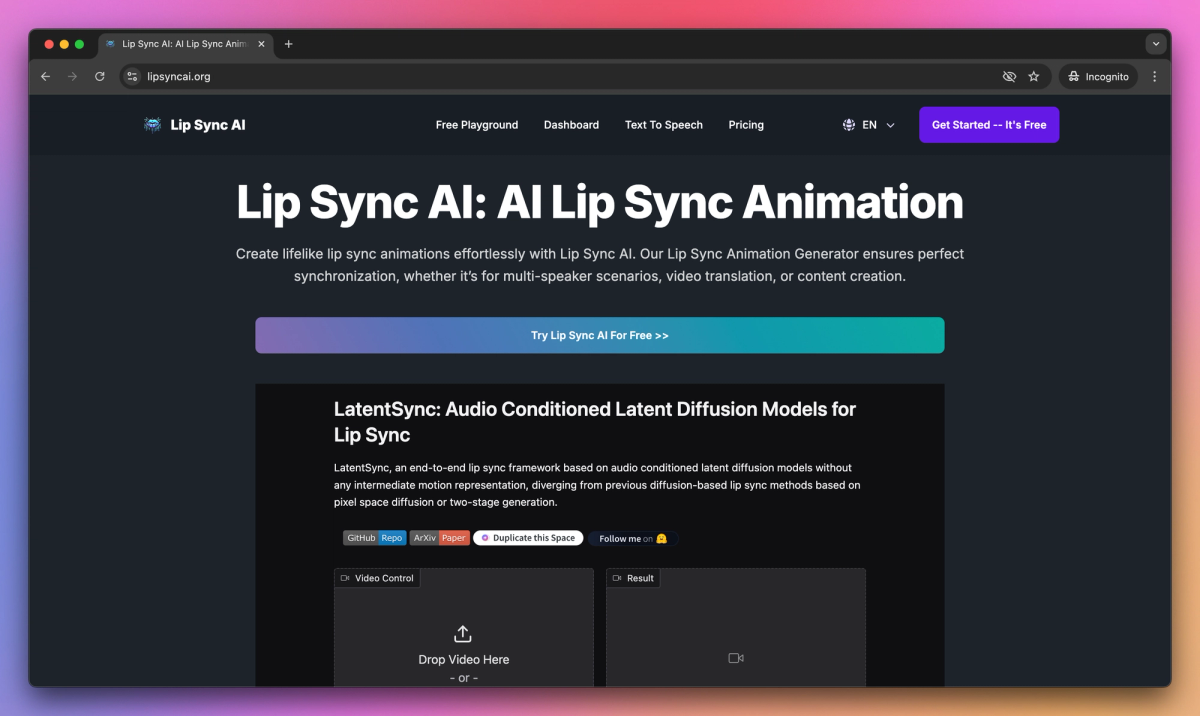This screenshot has height=716, width=1200.
Task: Click the macOS yellow minimize button
Action: coord(64,44)
